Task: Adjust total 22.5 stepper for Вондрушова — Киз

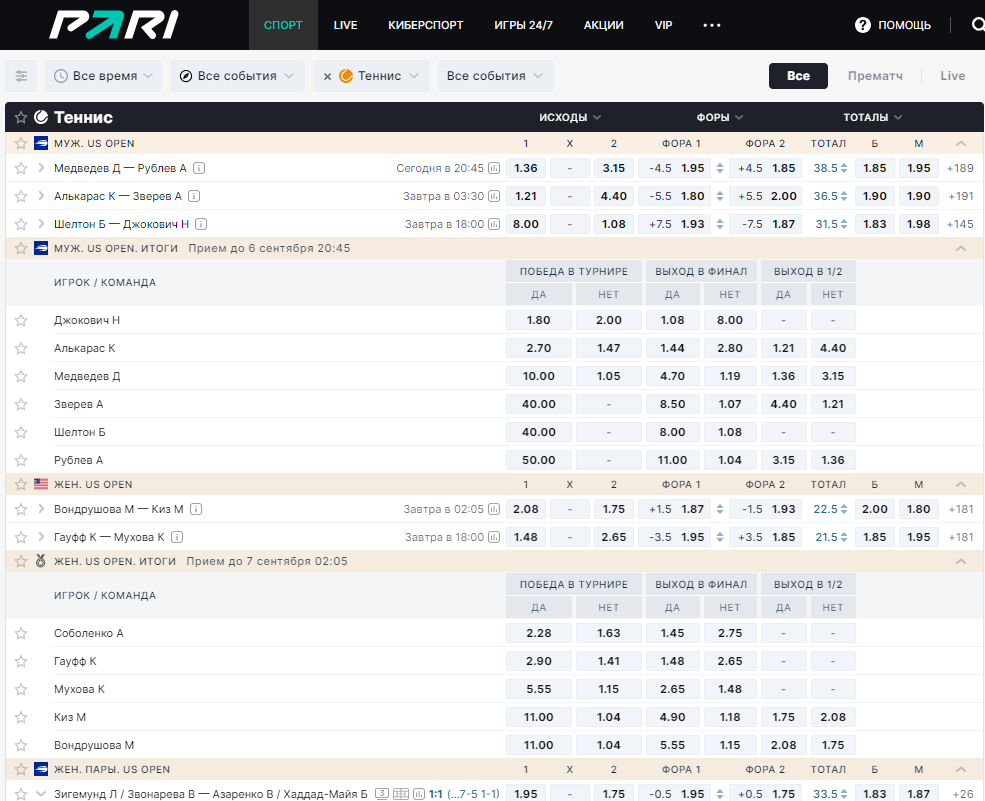Action: pyautogui.click(x=844, y=509)
